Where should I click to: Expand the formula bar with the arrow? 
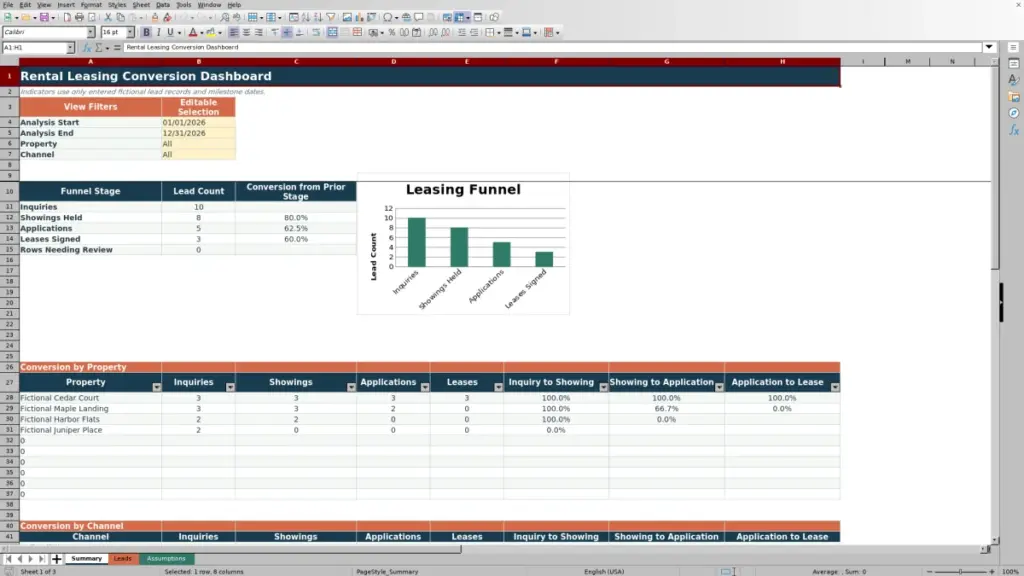point(989,47)
